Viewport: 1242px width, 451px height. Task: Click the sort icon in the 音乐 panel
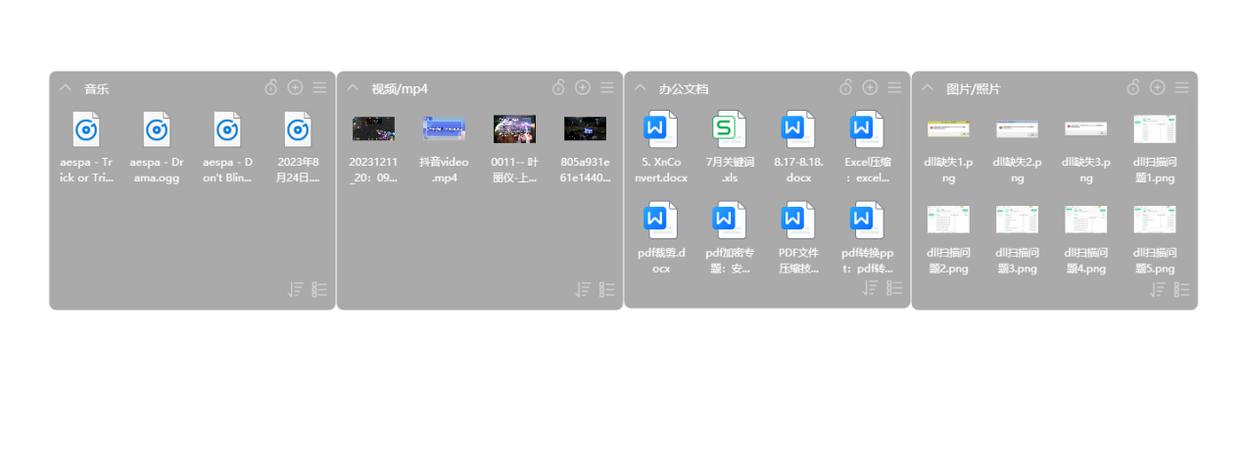coord(295,290)
